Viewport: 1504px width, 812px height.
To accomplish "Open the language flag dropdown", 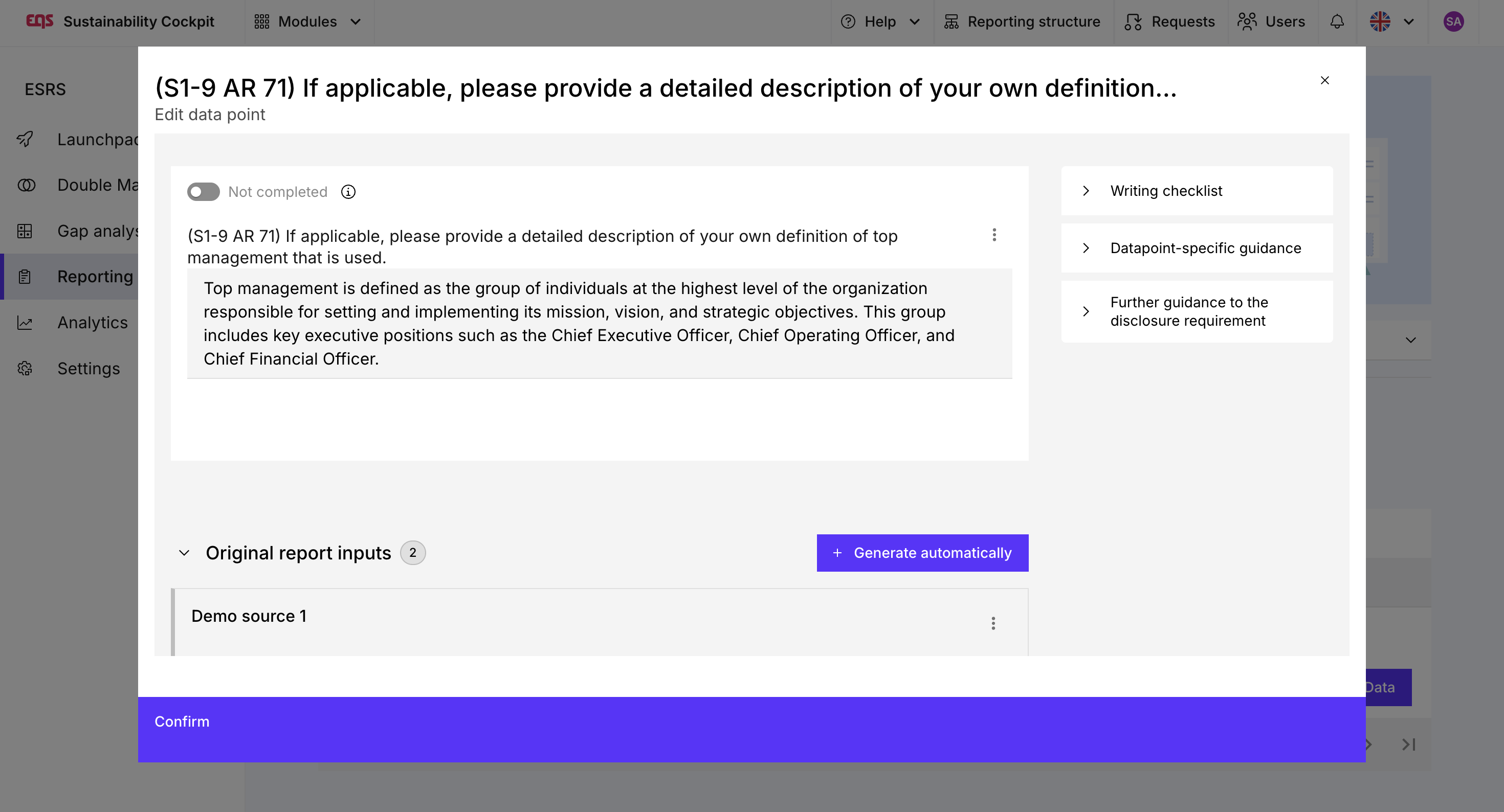I will [1391, 21].
